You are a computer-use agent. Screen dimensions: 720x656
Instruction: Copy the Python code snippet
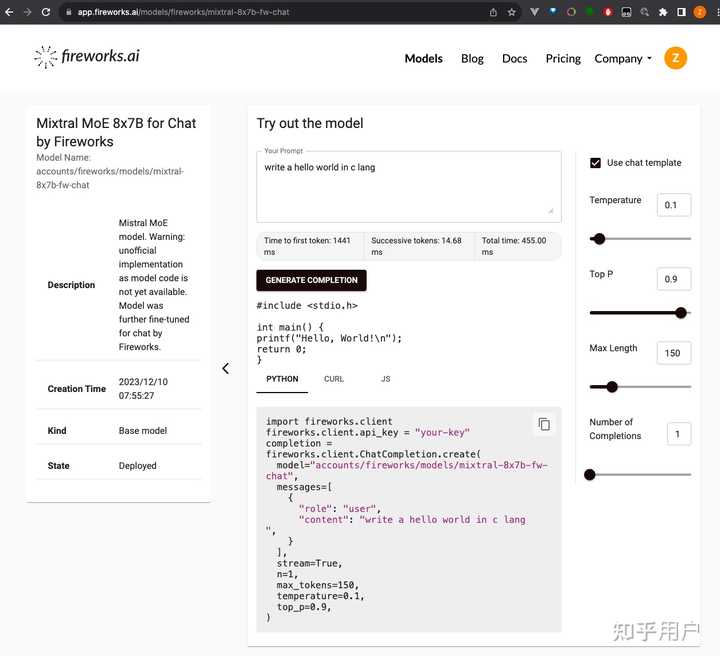point(544,424)
